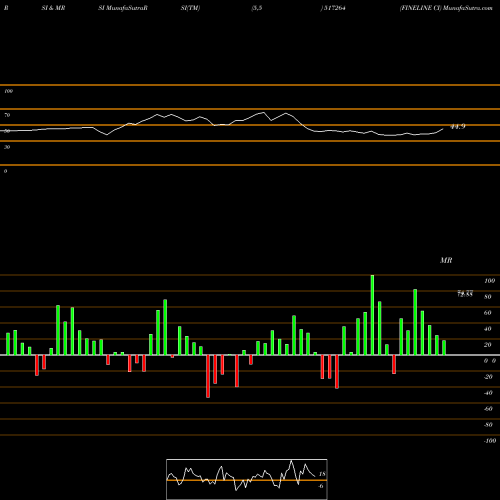
Task: Click the RSI axis label 0 on left
Action: click(x=5, y=171)
